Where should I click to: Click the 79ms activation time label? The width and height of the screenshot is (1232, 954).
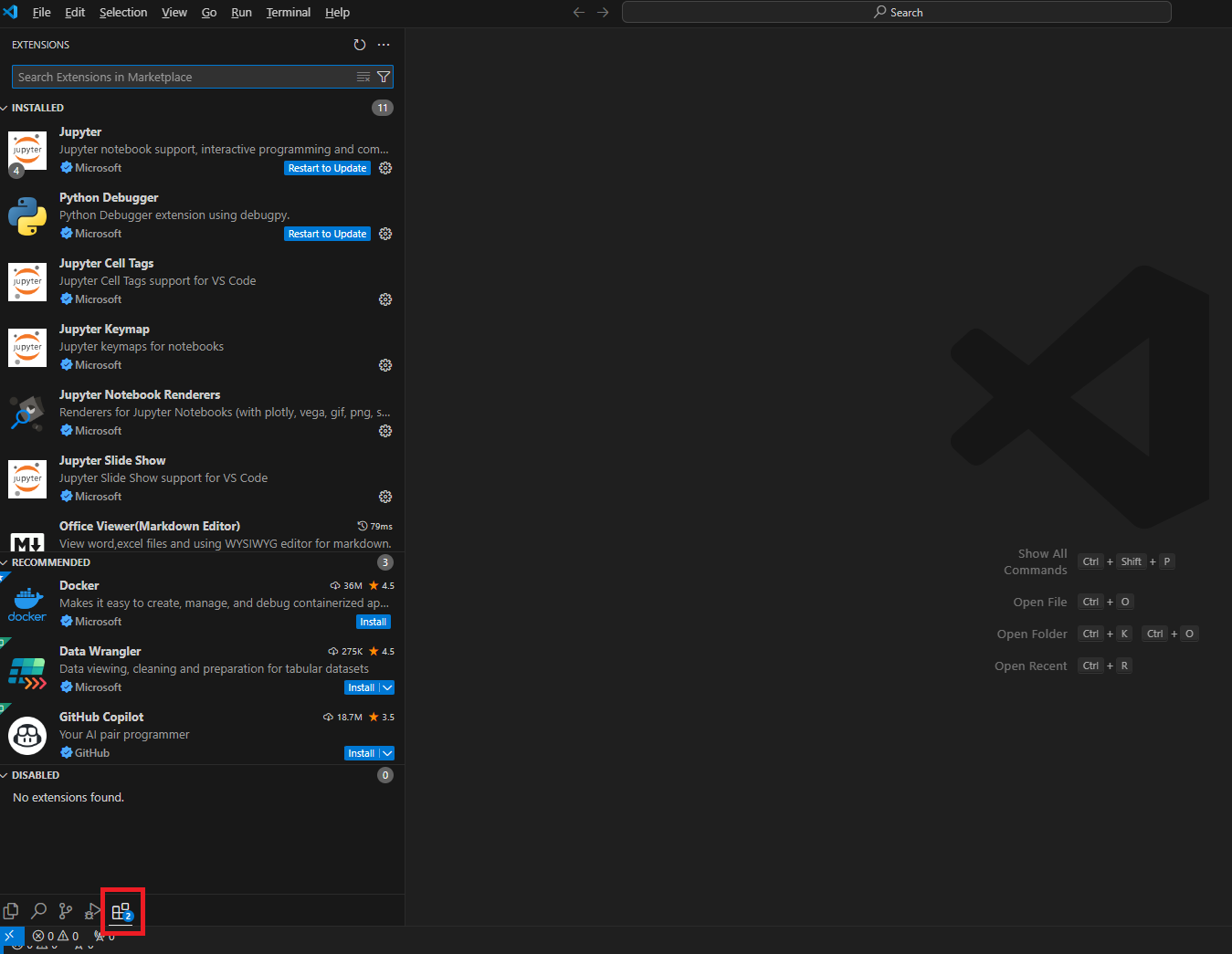pyautogui.click(x=375, y=526)
